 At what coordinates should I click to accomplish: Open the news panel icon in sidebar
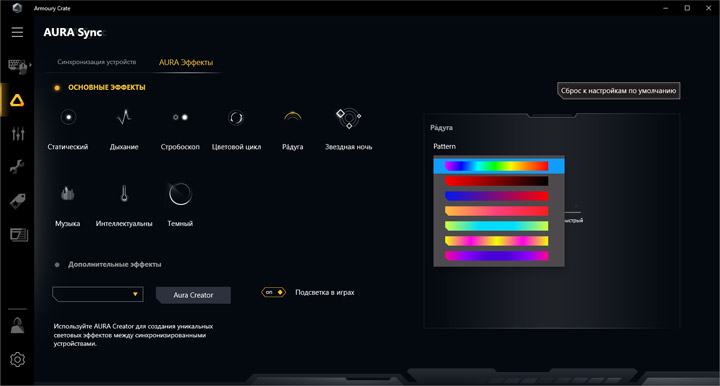click(x=18, y=235)
